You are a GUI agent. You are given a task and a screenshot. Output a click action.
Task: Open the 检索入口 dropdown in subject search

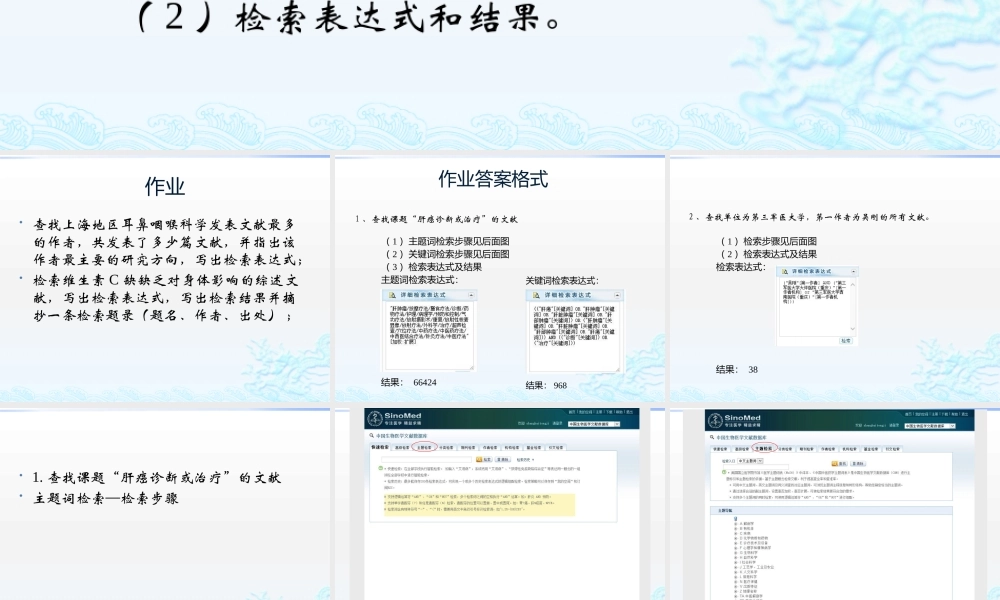pyautogui.click(x=761, y=460)
